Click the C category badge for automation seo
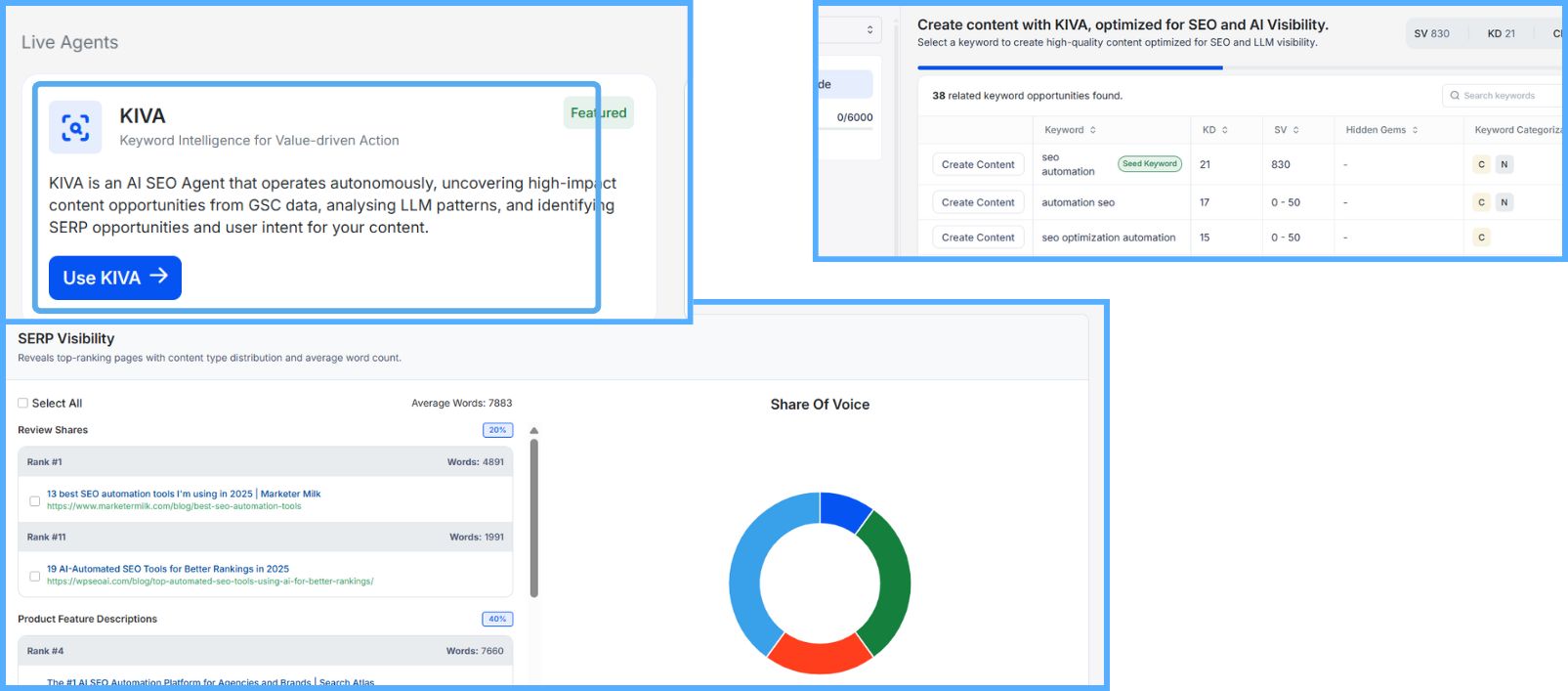The image size is (1568, 691). tap(1481, 202)
